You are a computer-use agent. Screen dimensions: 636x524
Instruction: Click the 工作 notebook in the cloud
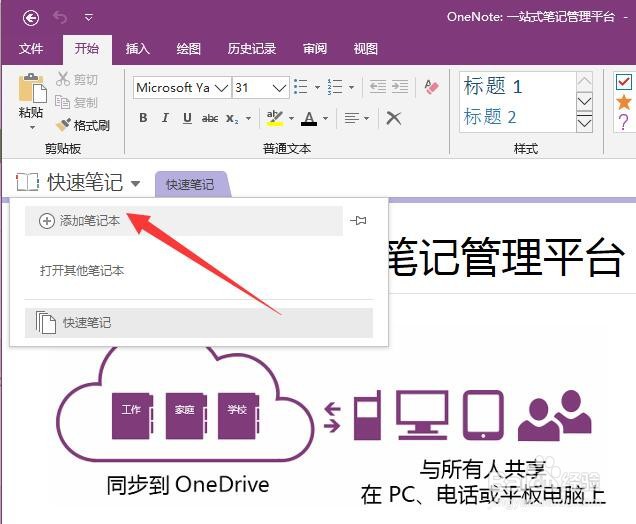point(131,416)
